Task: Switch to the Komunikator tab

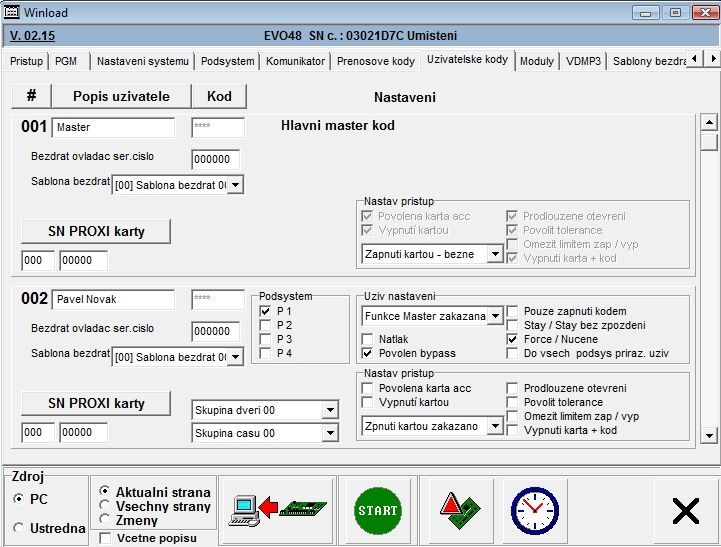Action: point(295,61)
